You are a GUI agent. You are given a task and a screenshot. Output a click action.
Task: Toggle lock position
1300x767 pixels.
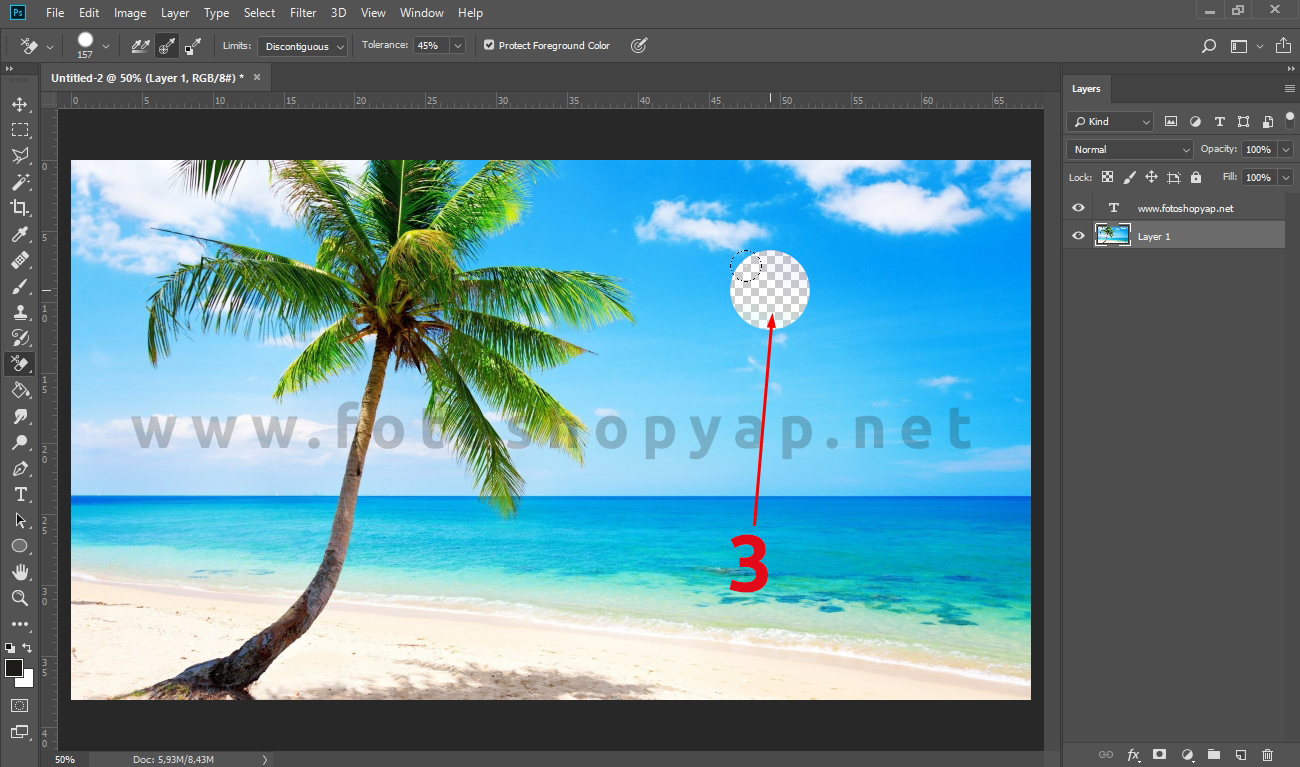pyautogui.click(x=1151, y=177)
